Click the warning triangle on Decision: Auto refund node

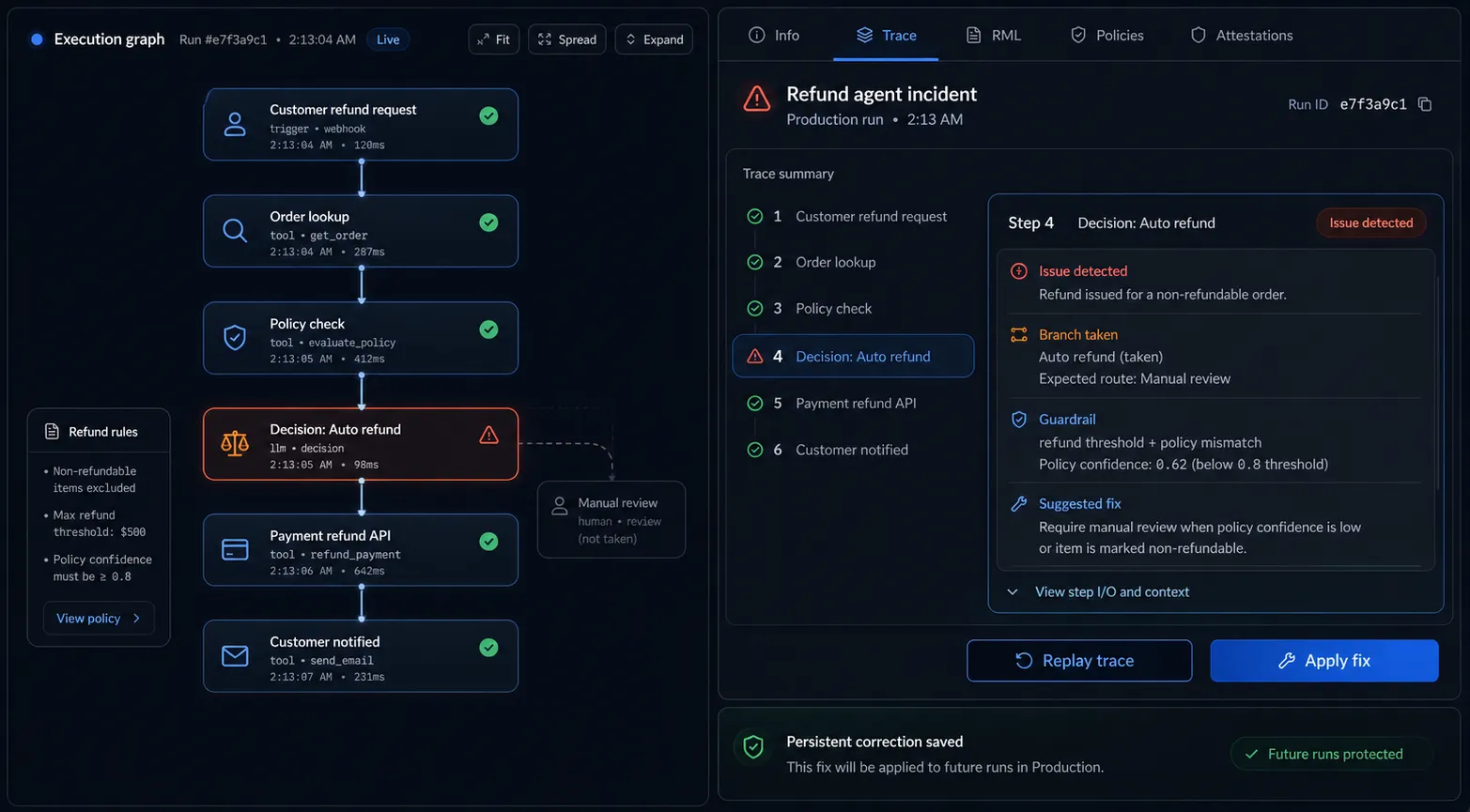click(488, 435)
